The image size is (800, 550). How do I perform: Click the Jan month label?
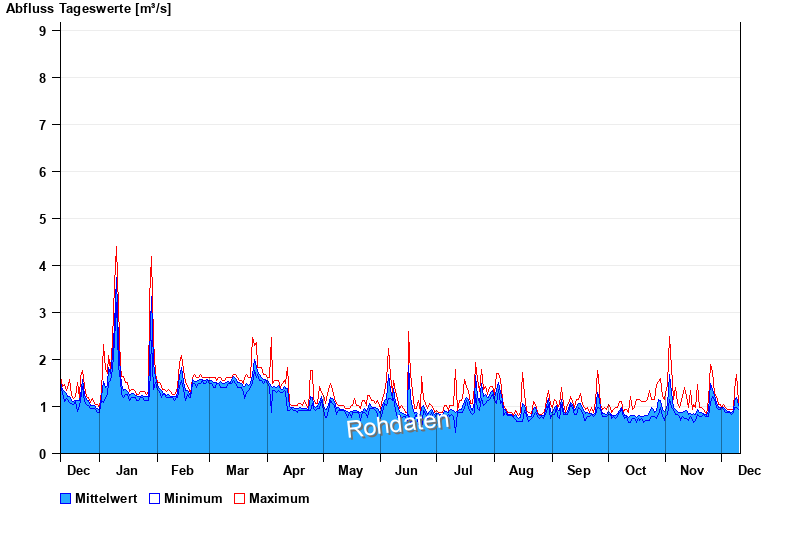point(127,470)
